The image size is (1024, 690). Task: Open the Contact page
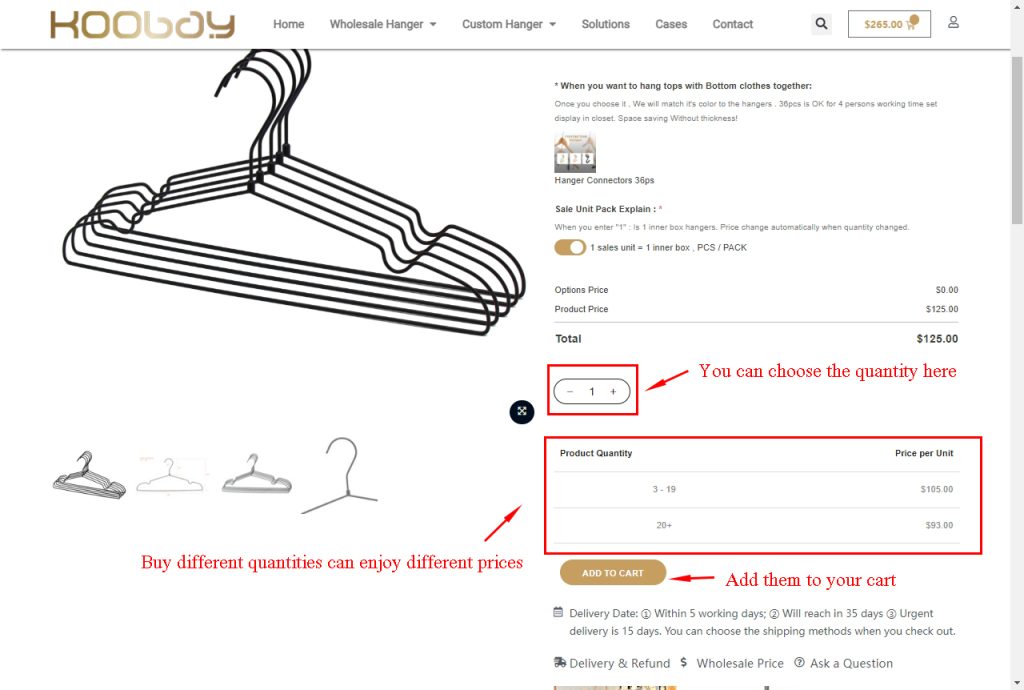[732, 24]
